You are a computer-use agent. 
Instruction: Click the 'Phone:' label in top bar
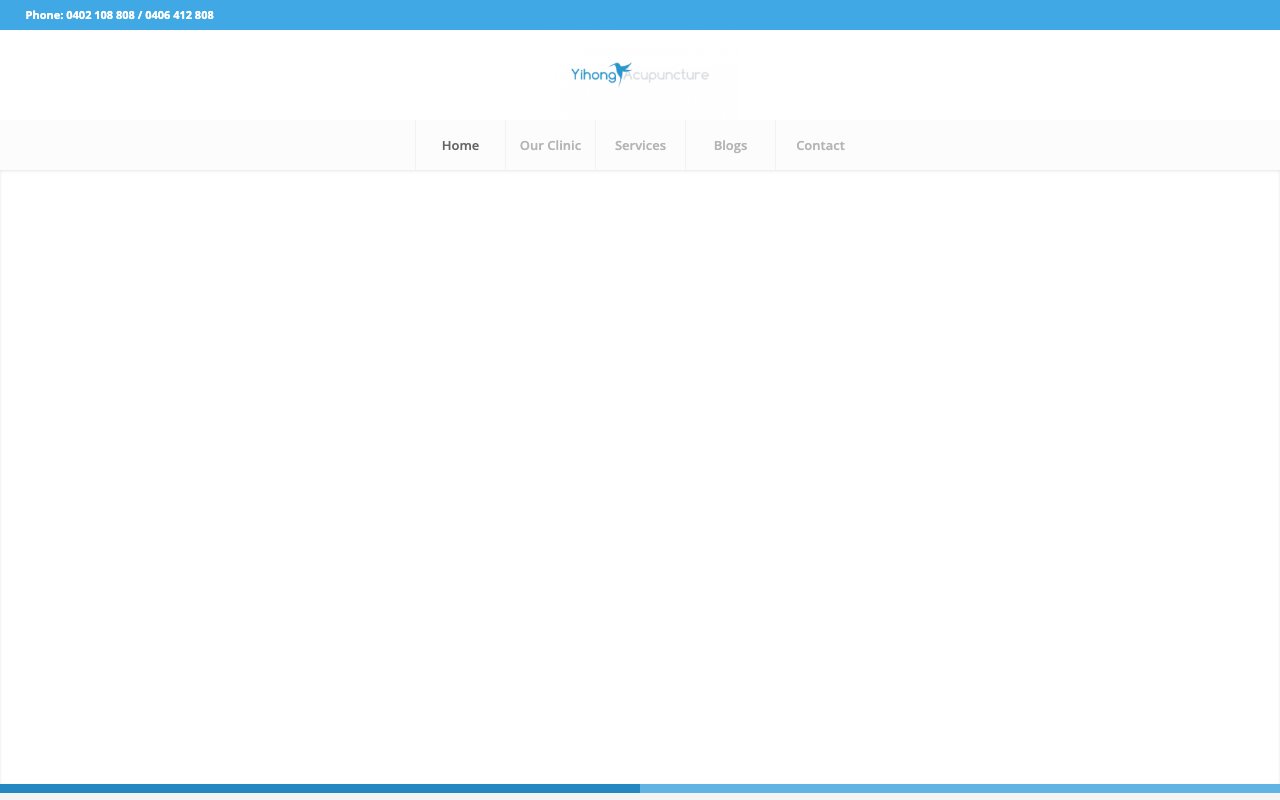44,15
